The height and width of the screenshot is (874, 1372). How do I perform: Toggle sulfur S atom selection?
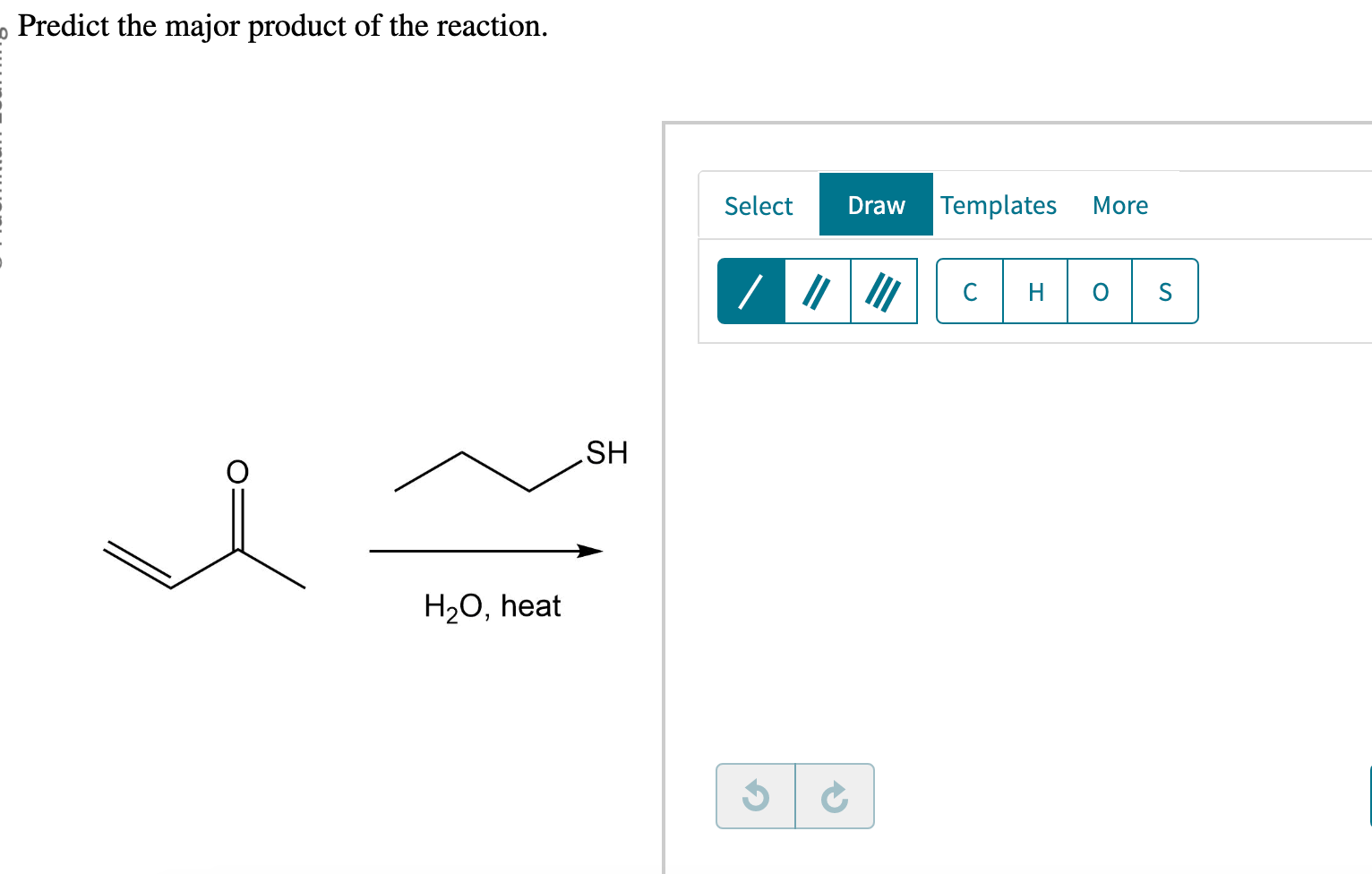(1164, 291)
